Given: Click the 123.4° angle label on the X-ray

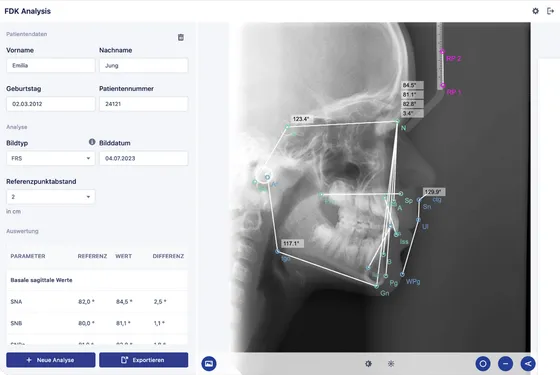Looking at the screenshot, I should coord(301,119).
